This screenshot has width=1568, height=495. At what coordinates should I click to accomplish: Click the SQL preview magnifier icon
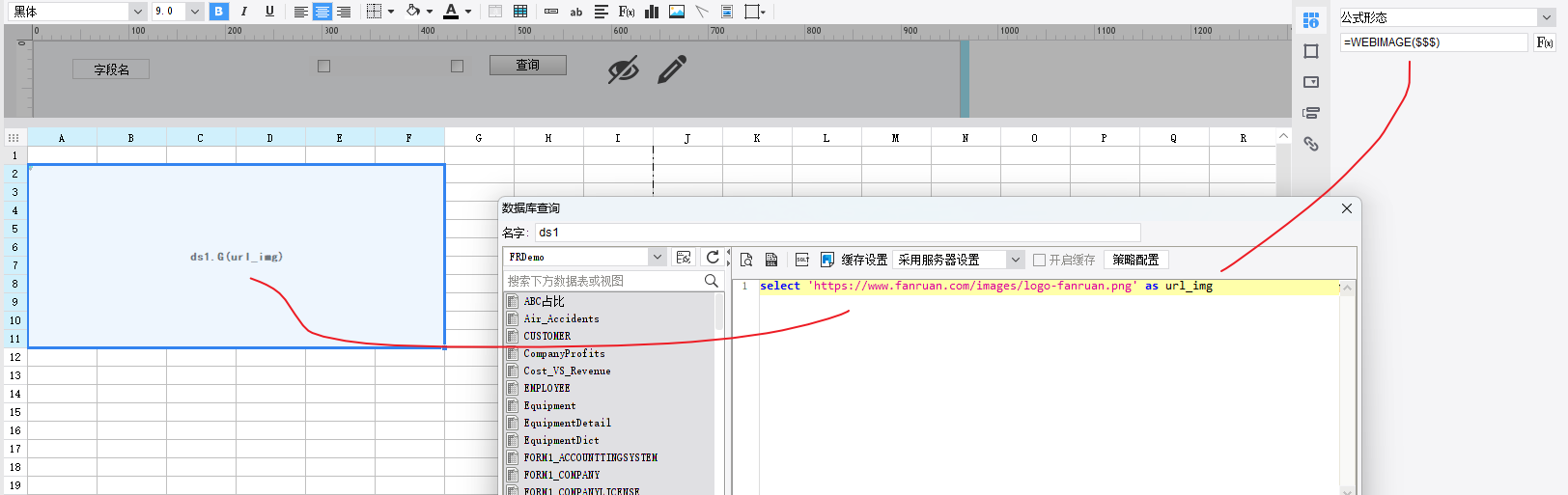pyautogui.click(x=746, y=260)
